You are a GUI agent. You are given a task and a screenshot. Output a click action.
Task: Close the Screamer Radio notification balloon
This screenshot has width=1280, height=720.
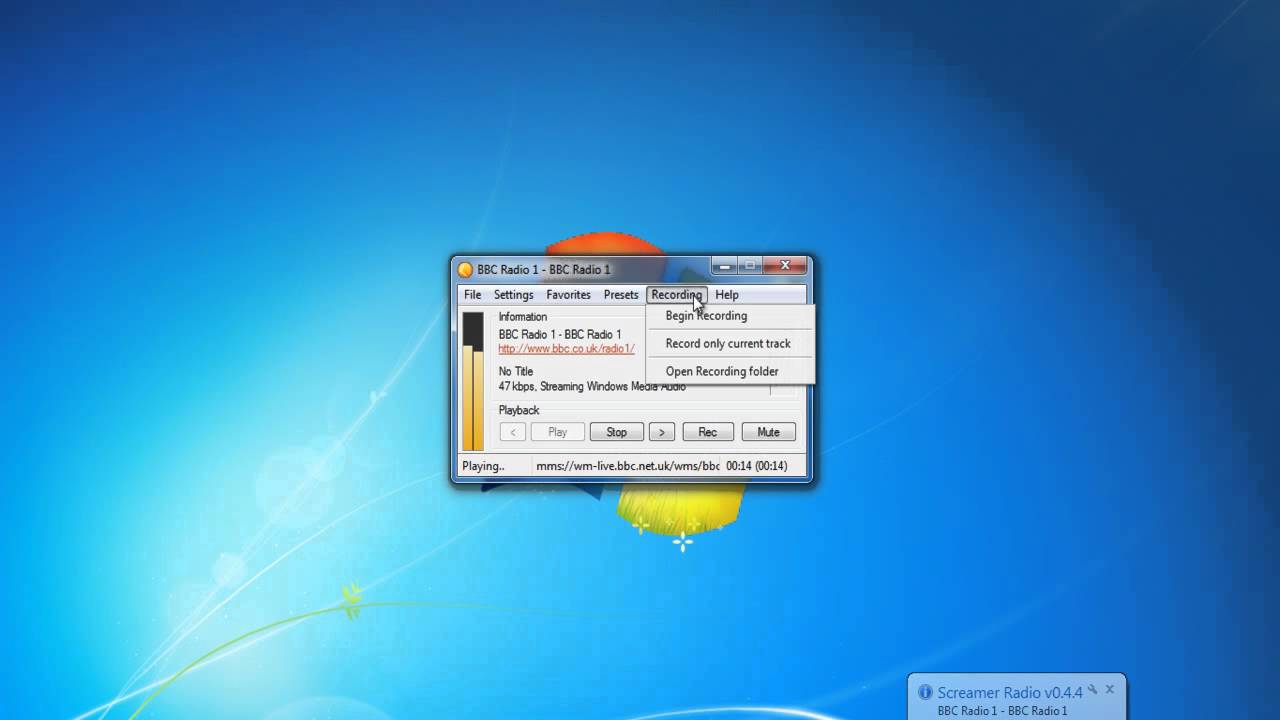click(x=1109, y=689)
